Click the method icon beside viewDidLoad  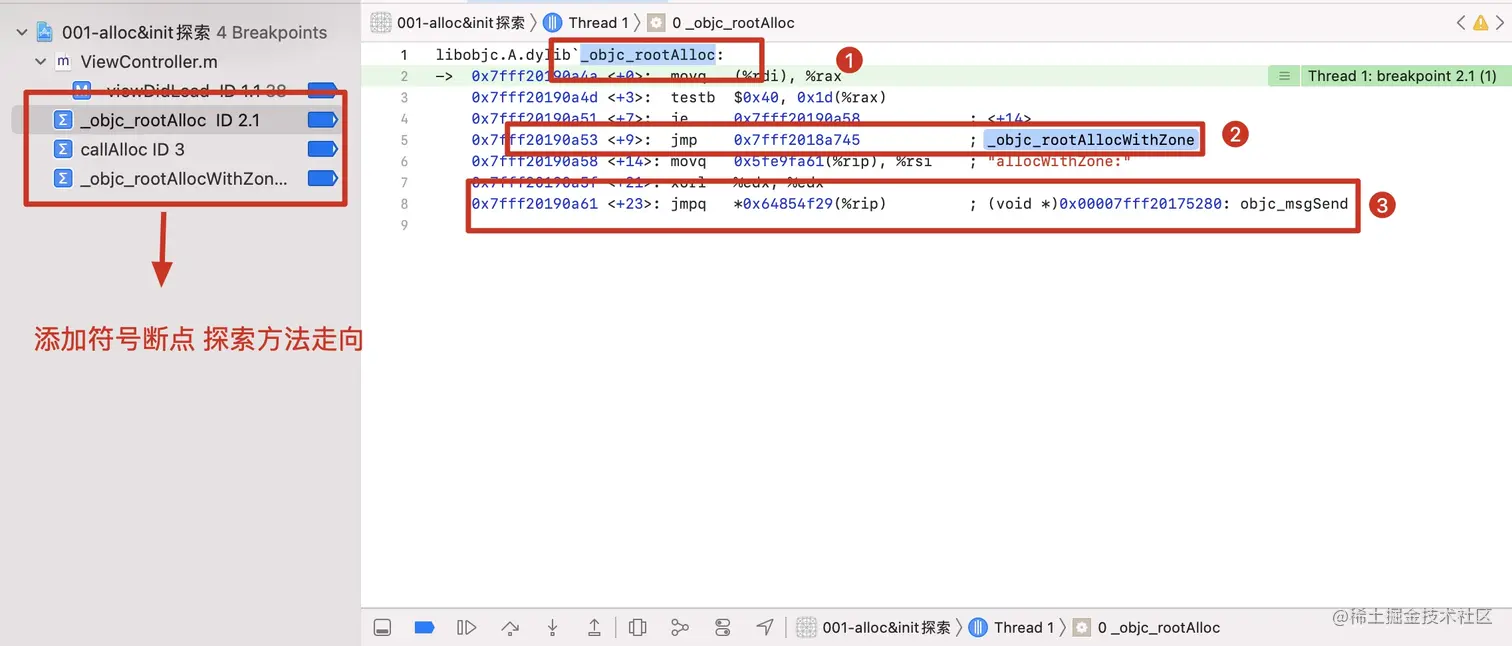coord(83,91)
